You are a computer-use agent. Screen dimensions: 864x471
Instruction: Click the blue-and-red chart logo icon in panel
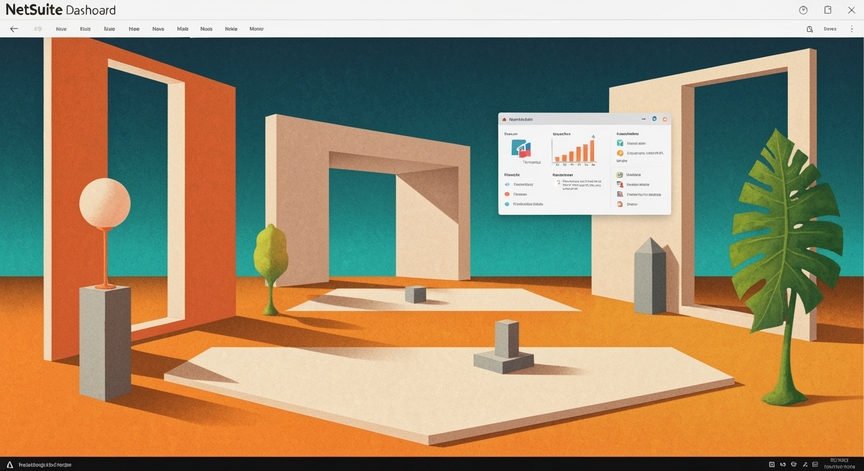[x=521, y=149]
